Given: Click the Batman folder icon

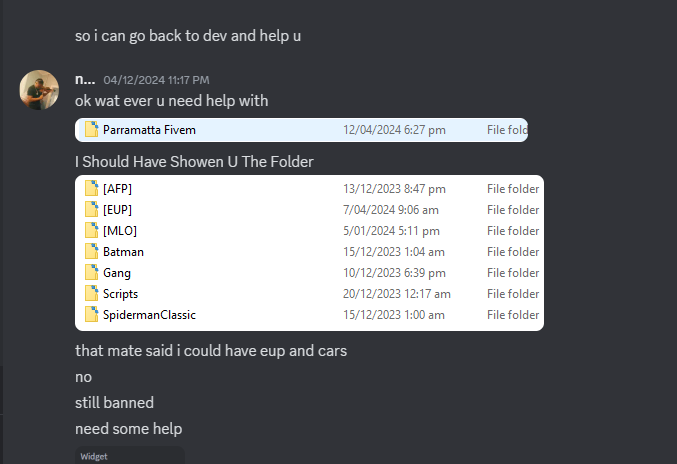Looking at the screenshot, I should click(91, 252).
